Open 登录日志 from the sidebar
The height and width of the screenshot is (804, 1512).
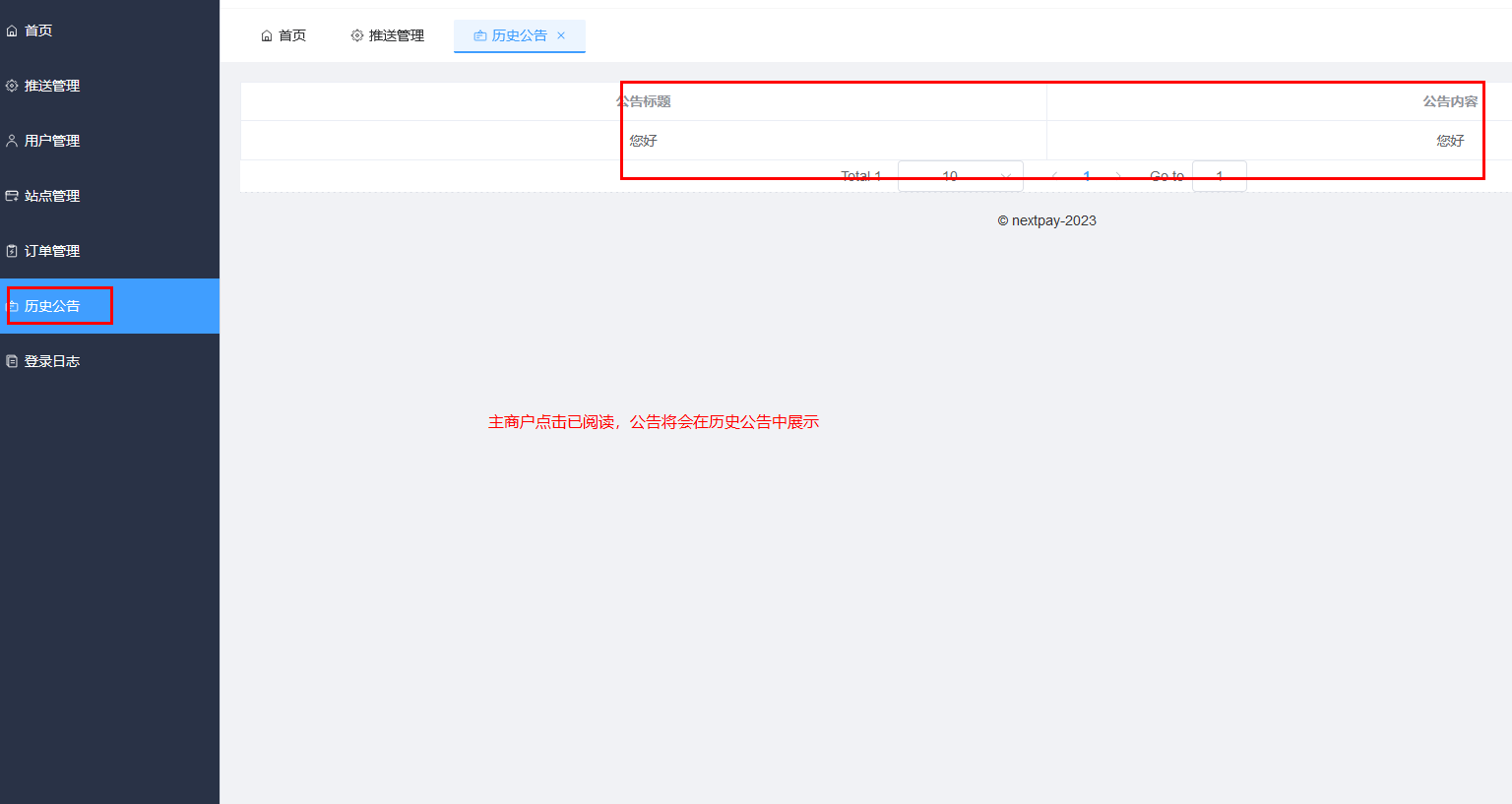(x=109, y=361)
